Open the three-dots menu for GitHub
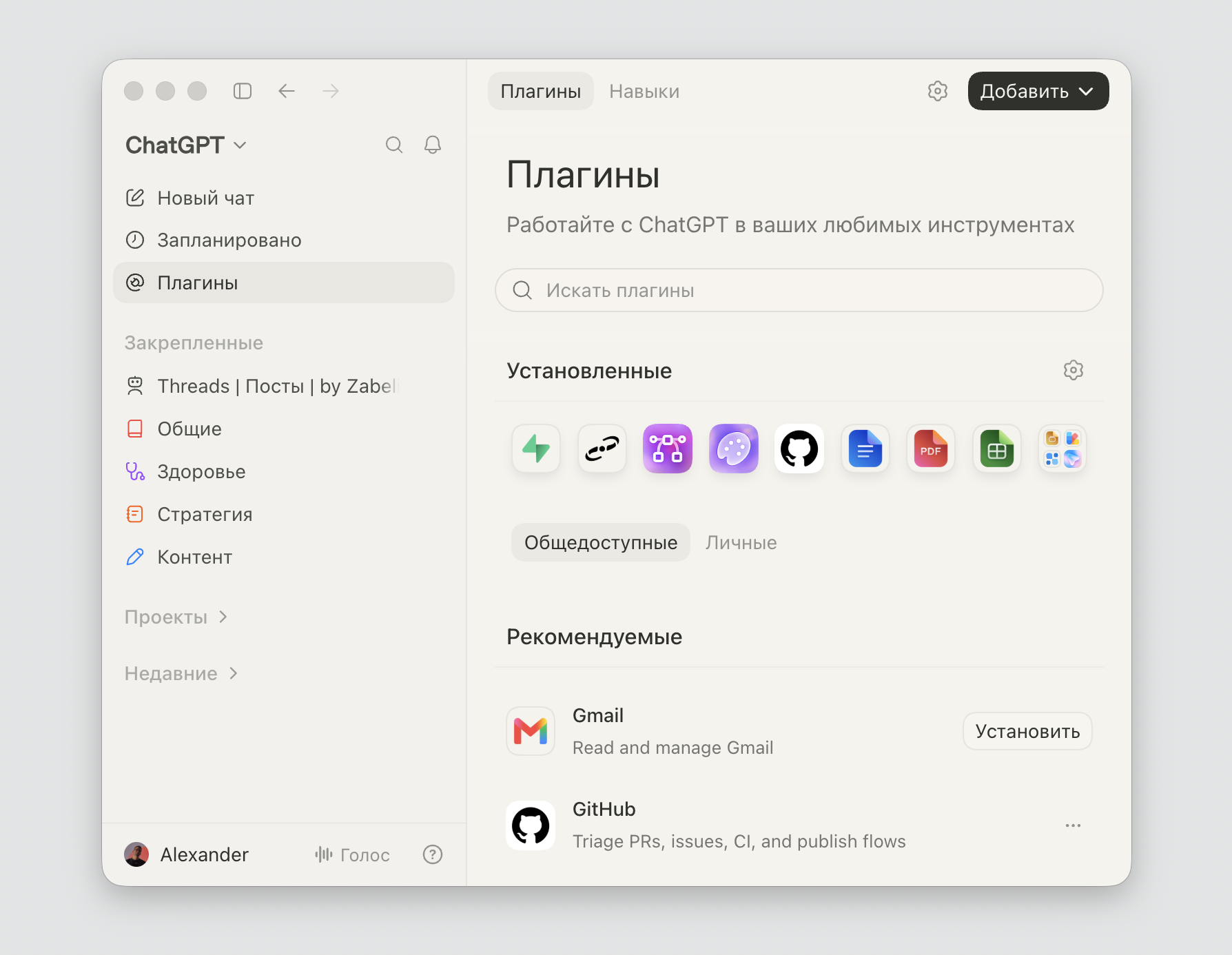The image size is (1232, 955). tap(1073, 825)
